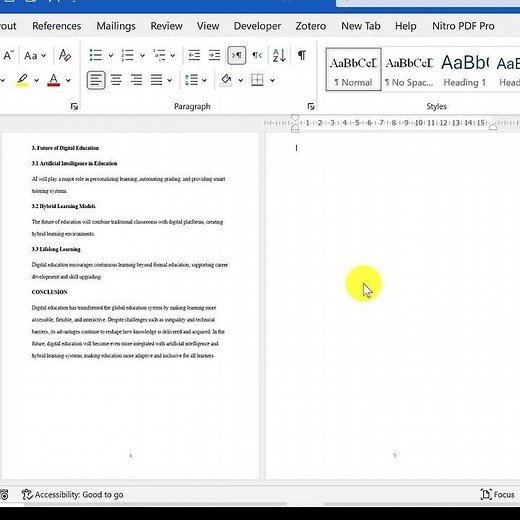Image resolution: width=520 pixels, height=520 pixels.
Task: Open the shading color dropdown arrow
Action: [241, 80]
